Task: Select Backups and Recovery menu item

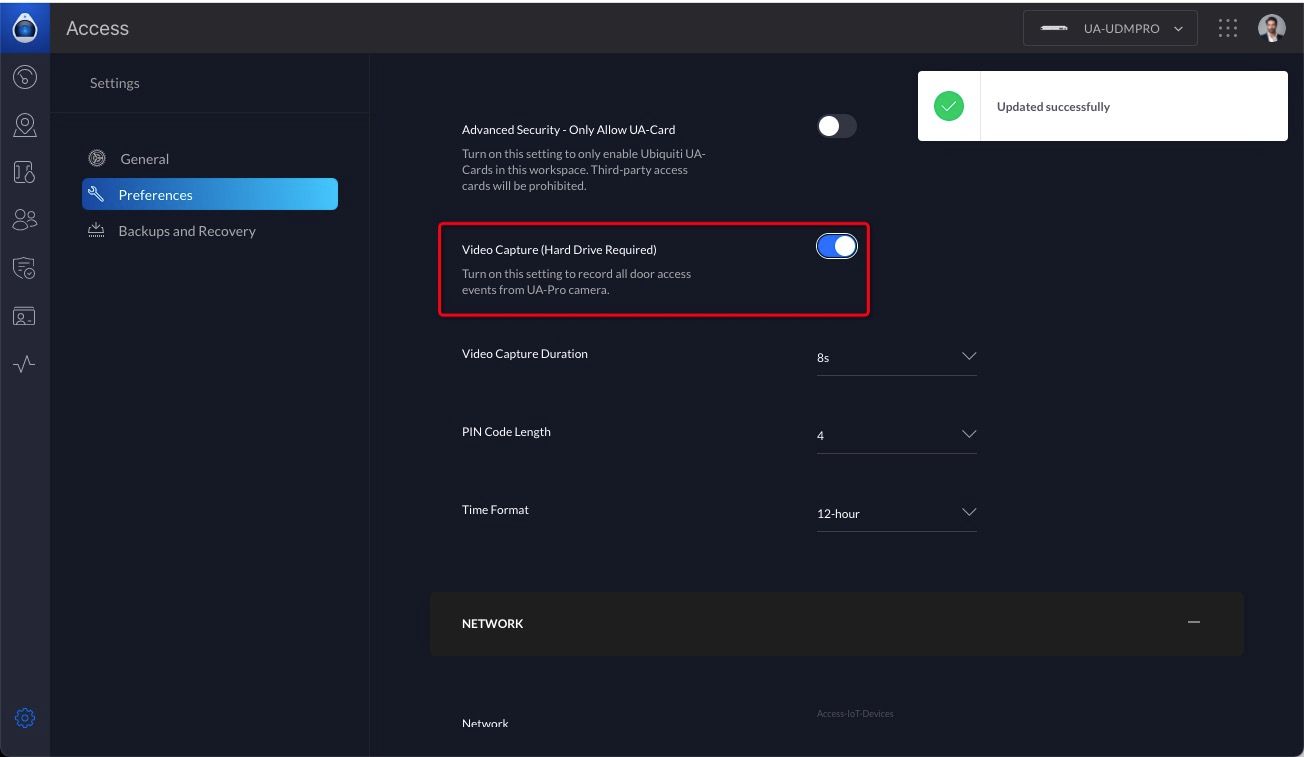Action: click(x=186, y=231)
